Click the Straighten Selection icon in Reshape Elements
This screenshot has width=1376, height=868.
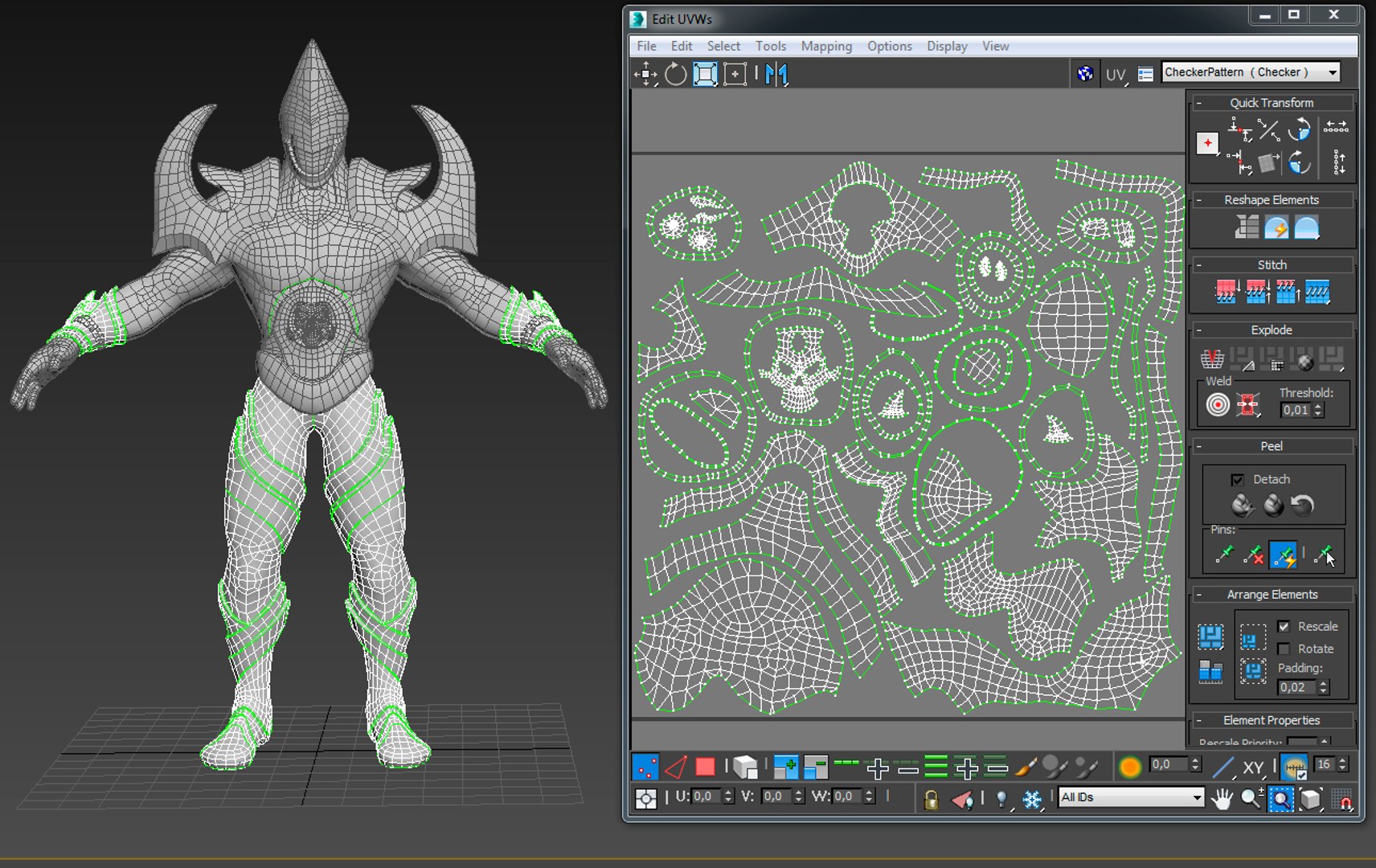point(1247,227)
